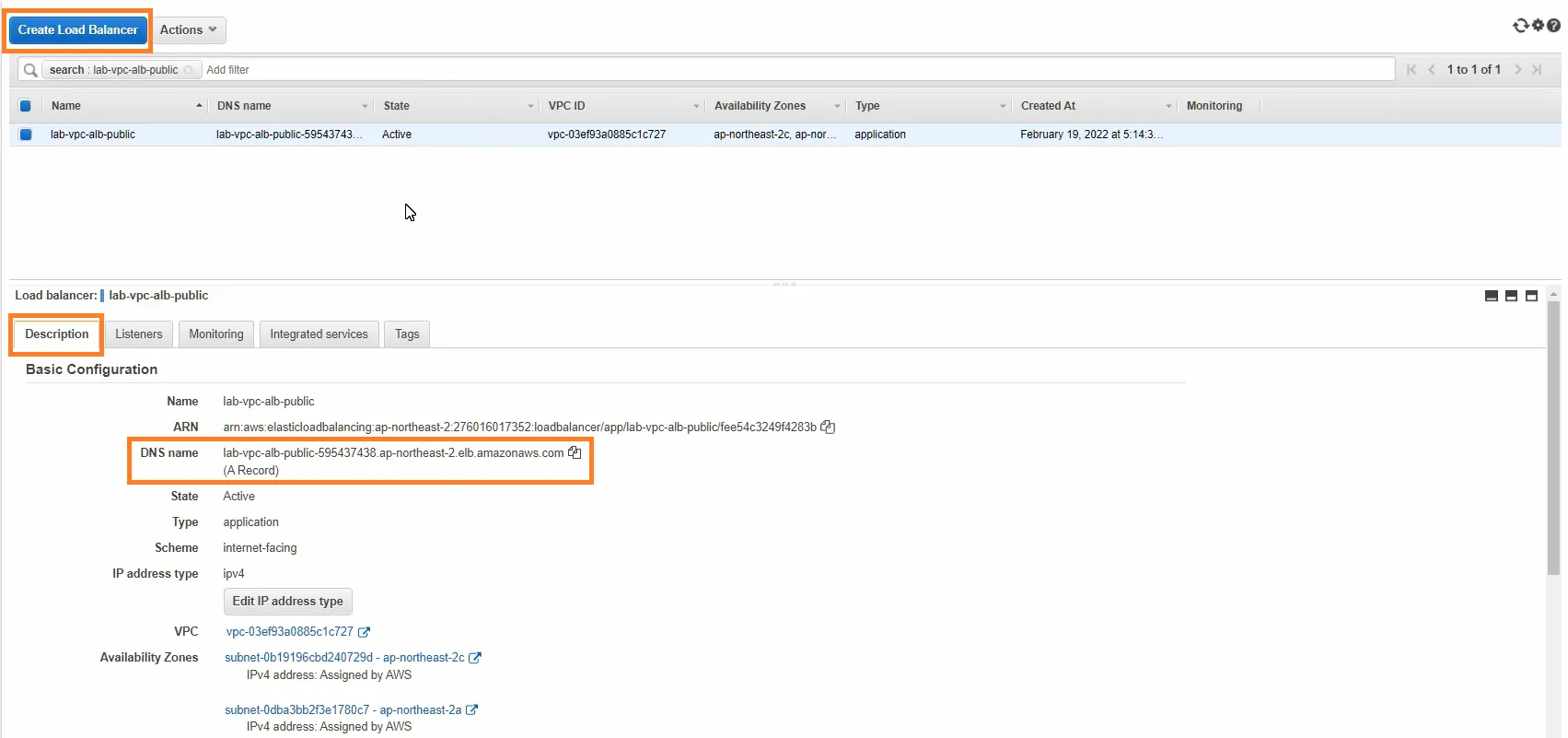The image size is (1568, 738).
Task: Open the settings gear icon
Action: [1538, 26]
